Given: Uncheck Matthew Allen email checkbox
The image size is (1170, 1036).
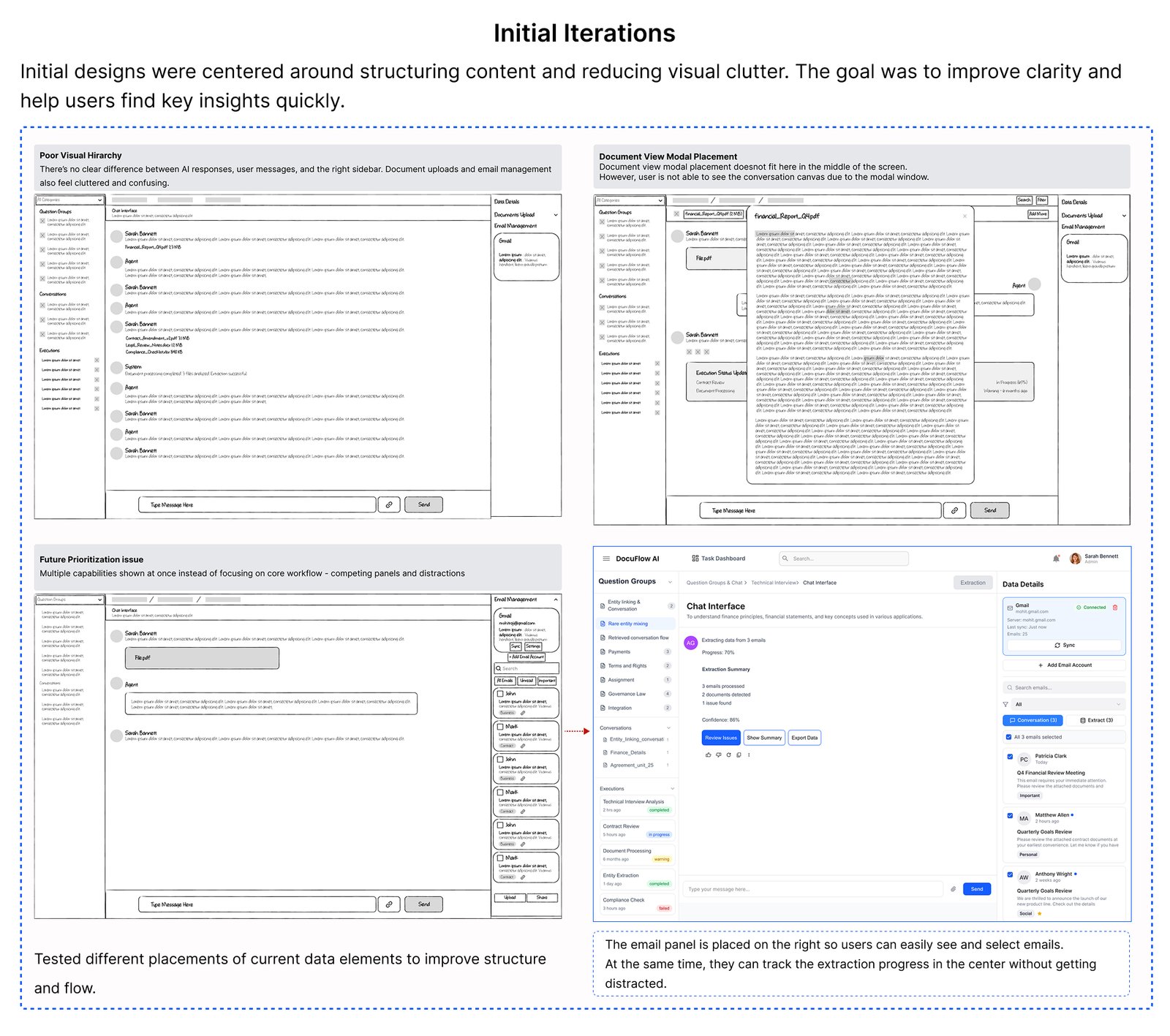Looking at the screenshot, I should 1010,815.
